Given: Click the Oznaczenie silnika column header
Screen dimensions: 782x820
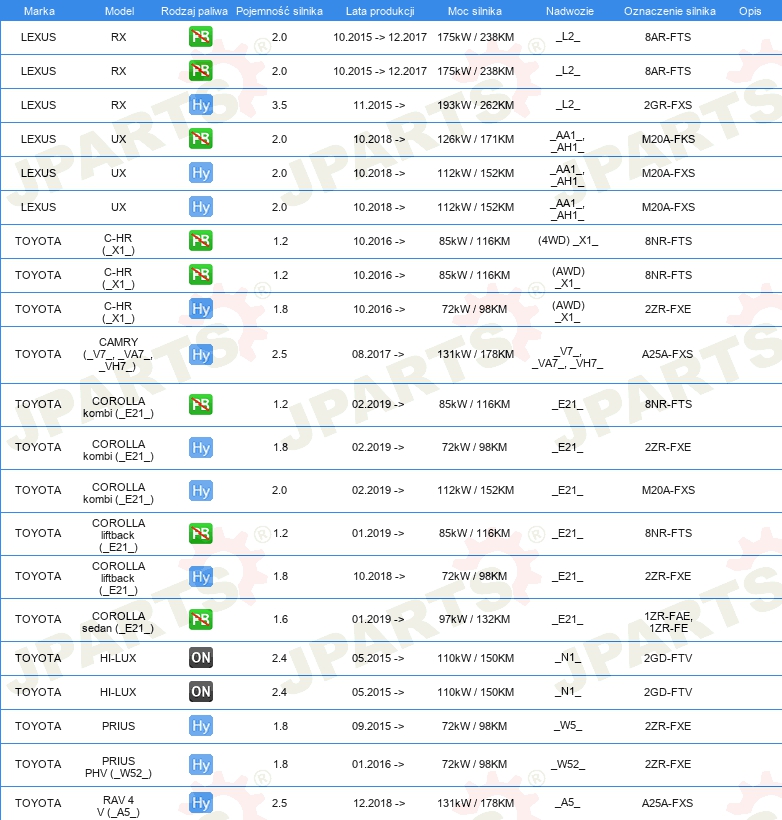Looking at the screenshot, I should 670,11.
